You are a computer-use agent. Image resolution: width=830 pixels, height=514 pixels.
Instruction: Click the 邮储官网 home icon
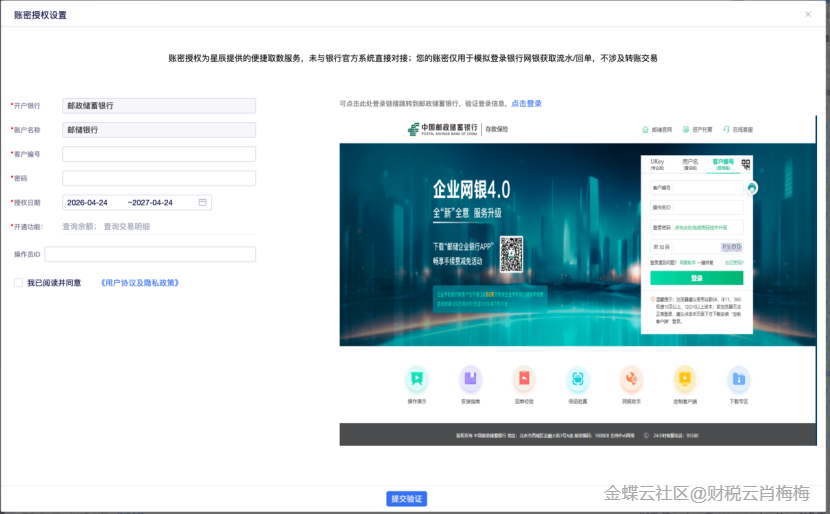point(645,129)
